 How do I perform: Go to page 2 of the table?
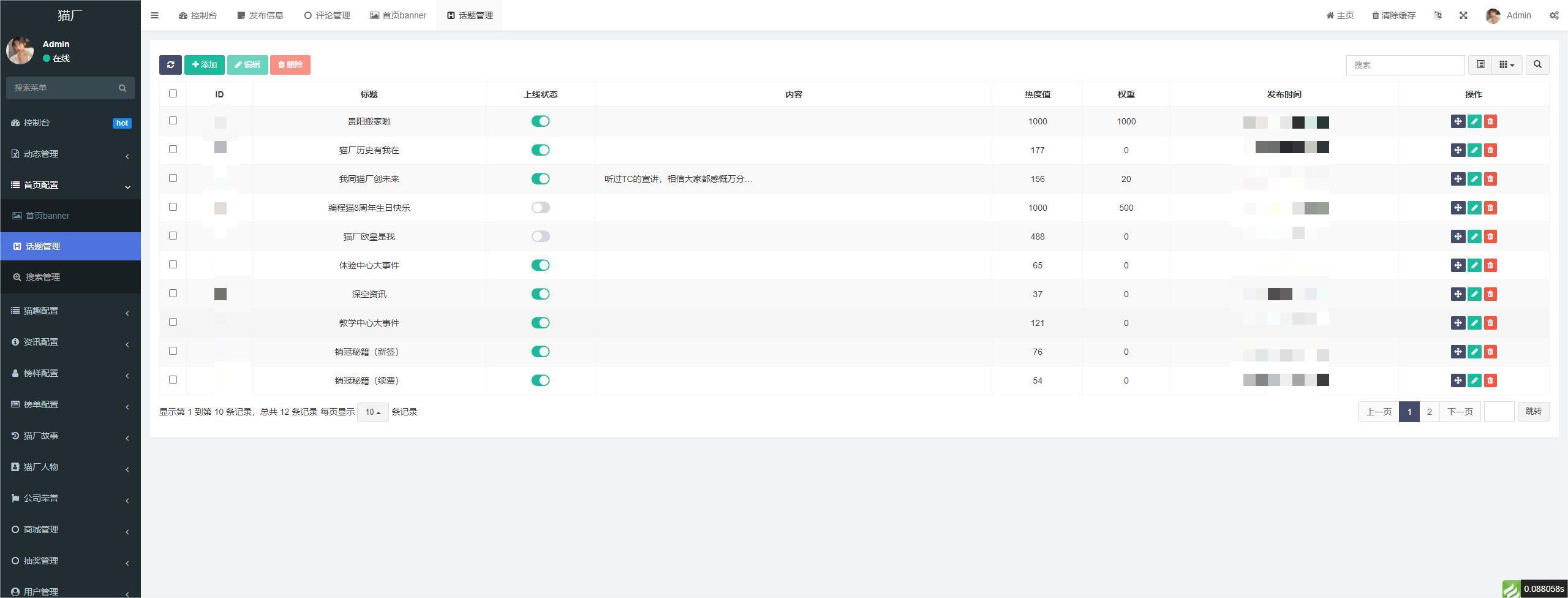tap(1429, 412)
